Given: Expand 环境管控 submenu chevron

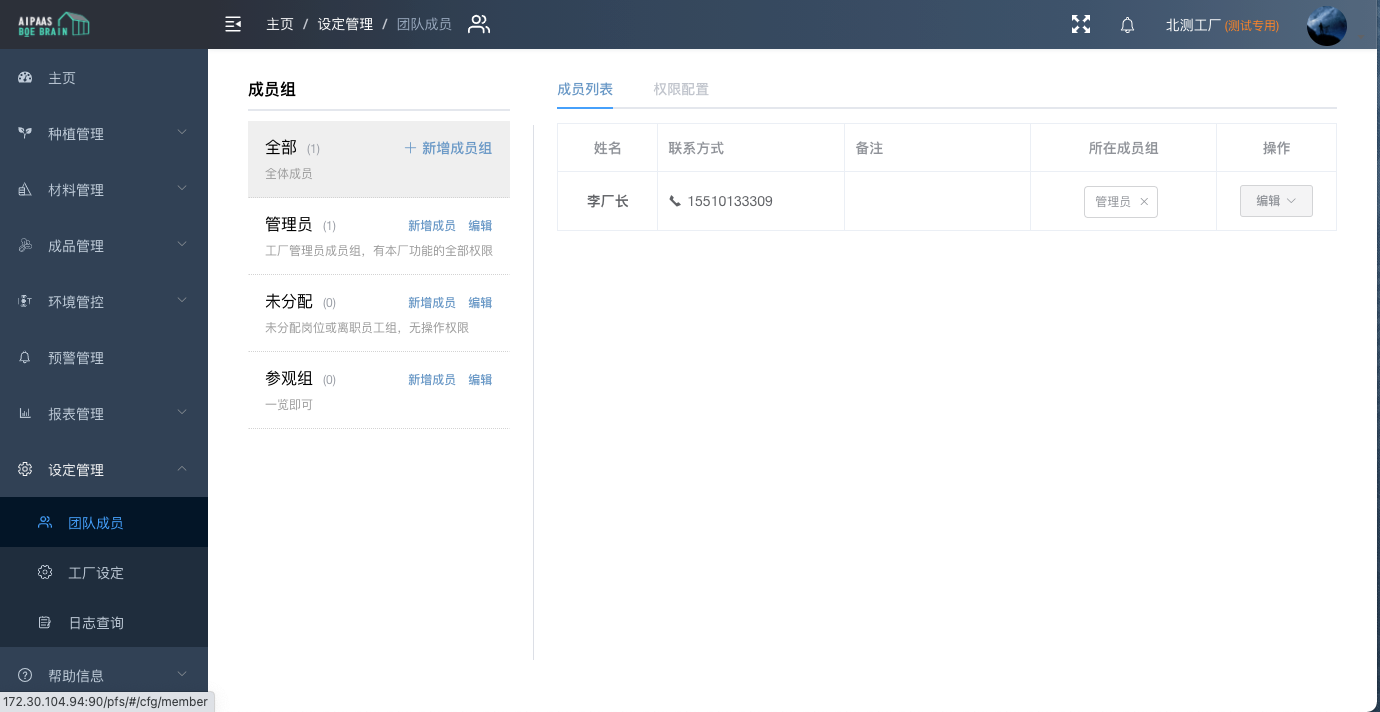Looking at the screenshot, I should point(182,300).
